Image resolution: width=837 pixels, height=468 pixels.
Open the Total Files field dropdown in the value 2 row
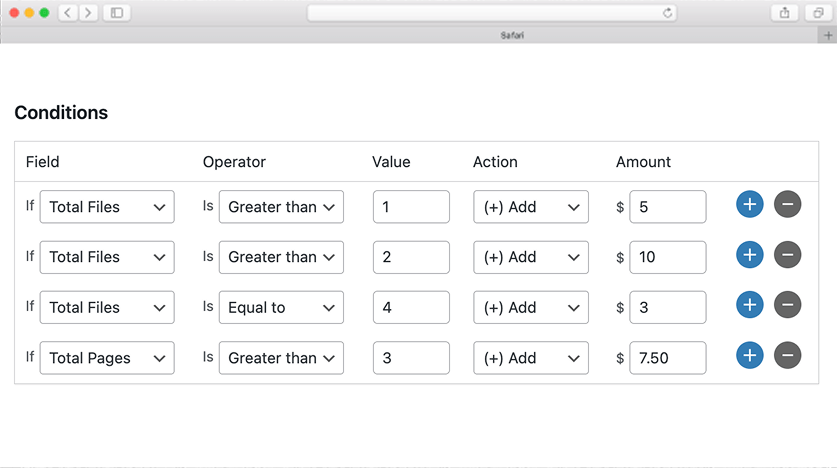coord(107,257)
